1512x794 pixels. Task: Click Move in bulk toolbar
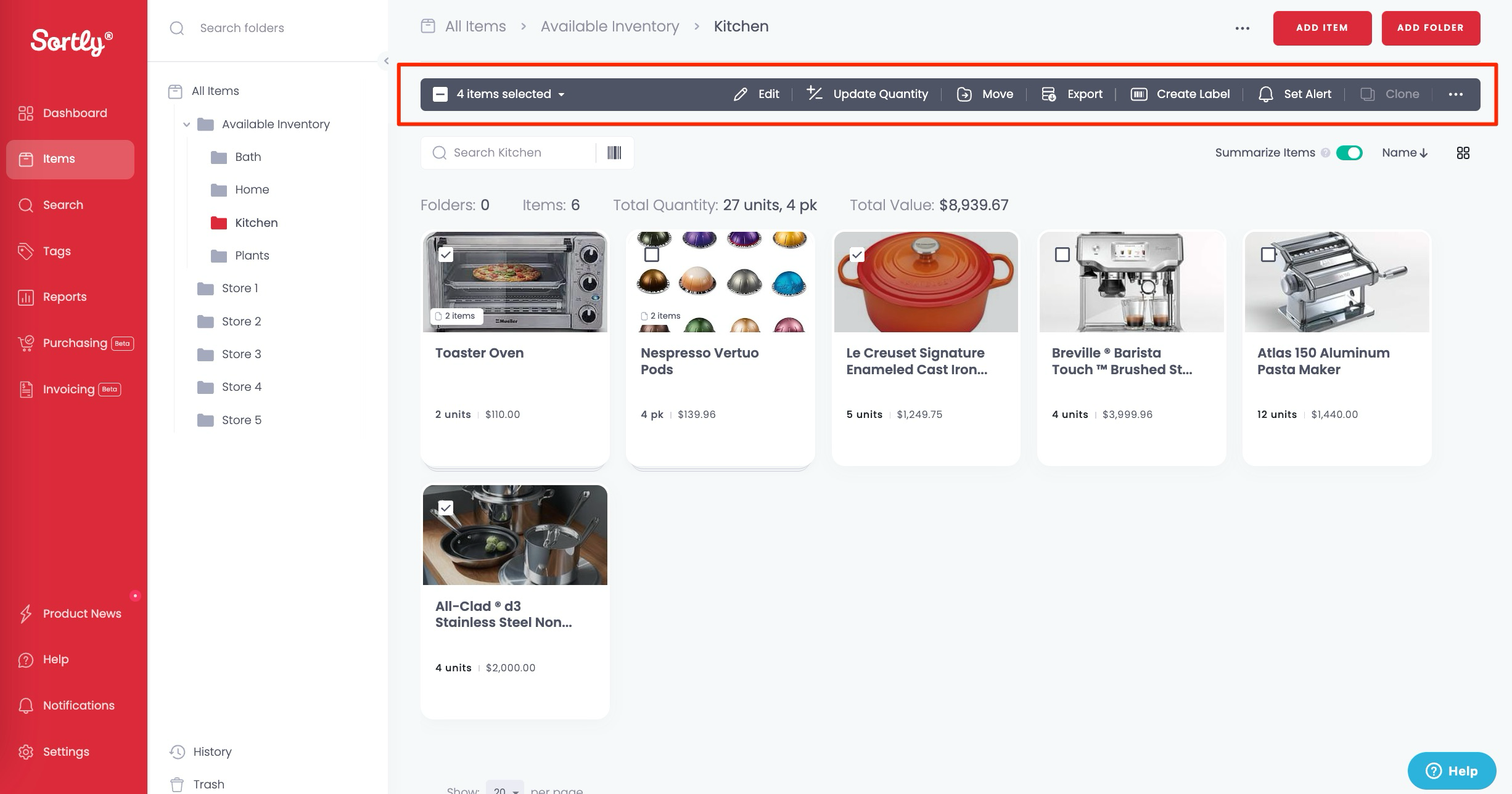[x=985, y=94]
